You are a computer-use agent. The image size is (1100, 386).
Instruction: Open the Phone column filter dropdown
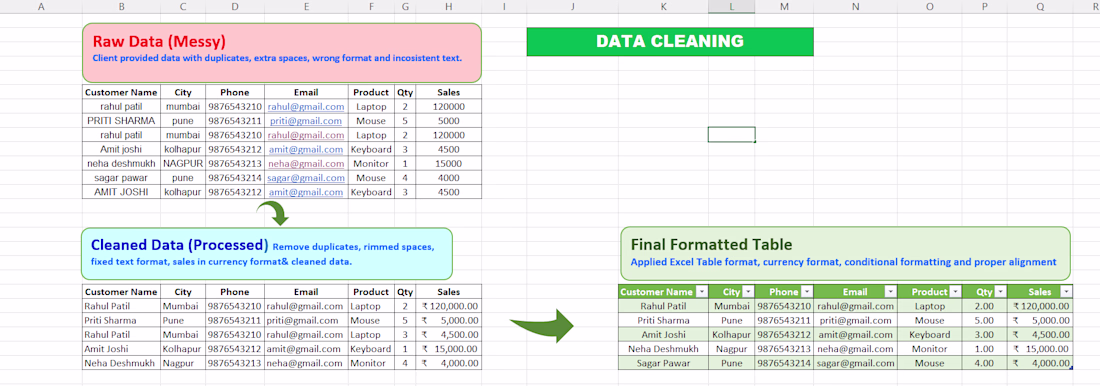[x=807, y=292]
